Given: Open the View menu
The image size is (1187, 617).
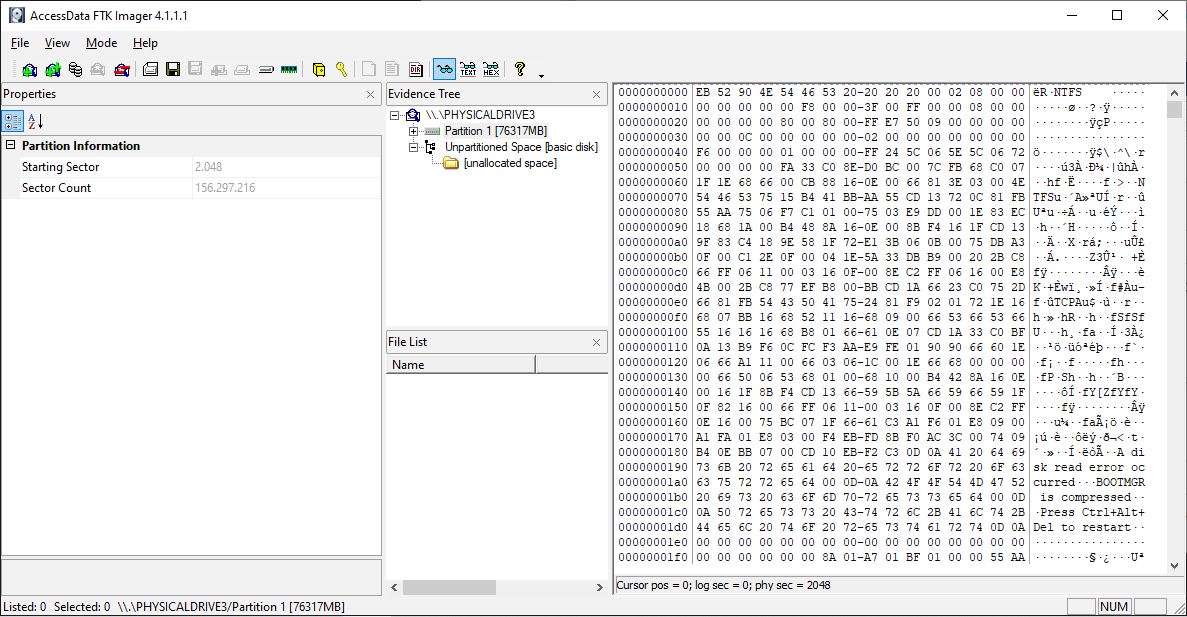Looking at the screenshot, I should point(58,43).
